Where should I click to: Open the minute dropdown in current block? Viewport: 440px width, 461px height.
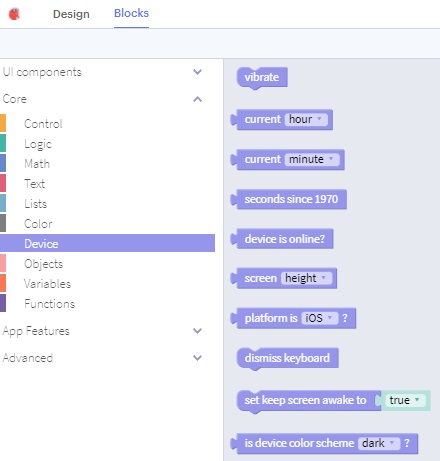[312, 159]
